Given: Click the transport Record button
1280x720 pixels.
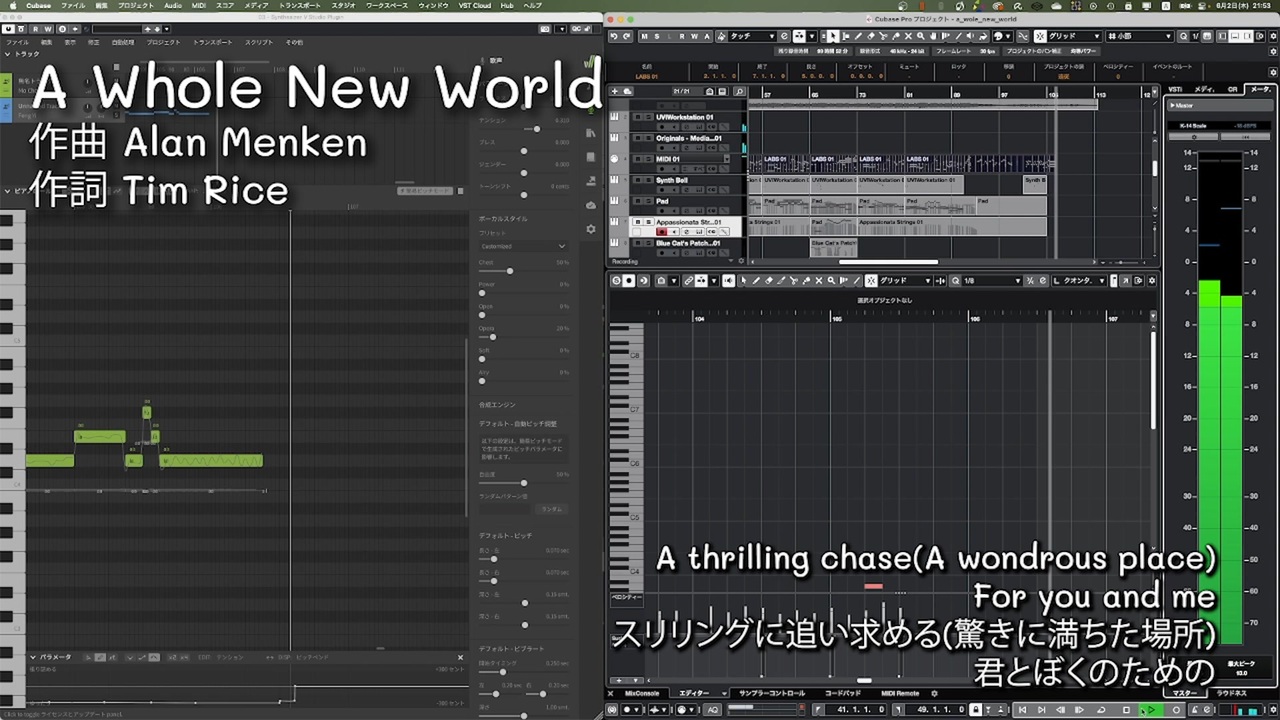Looking at the screenshot, I should coord(1176,709).
